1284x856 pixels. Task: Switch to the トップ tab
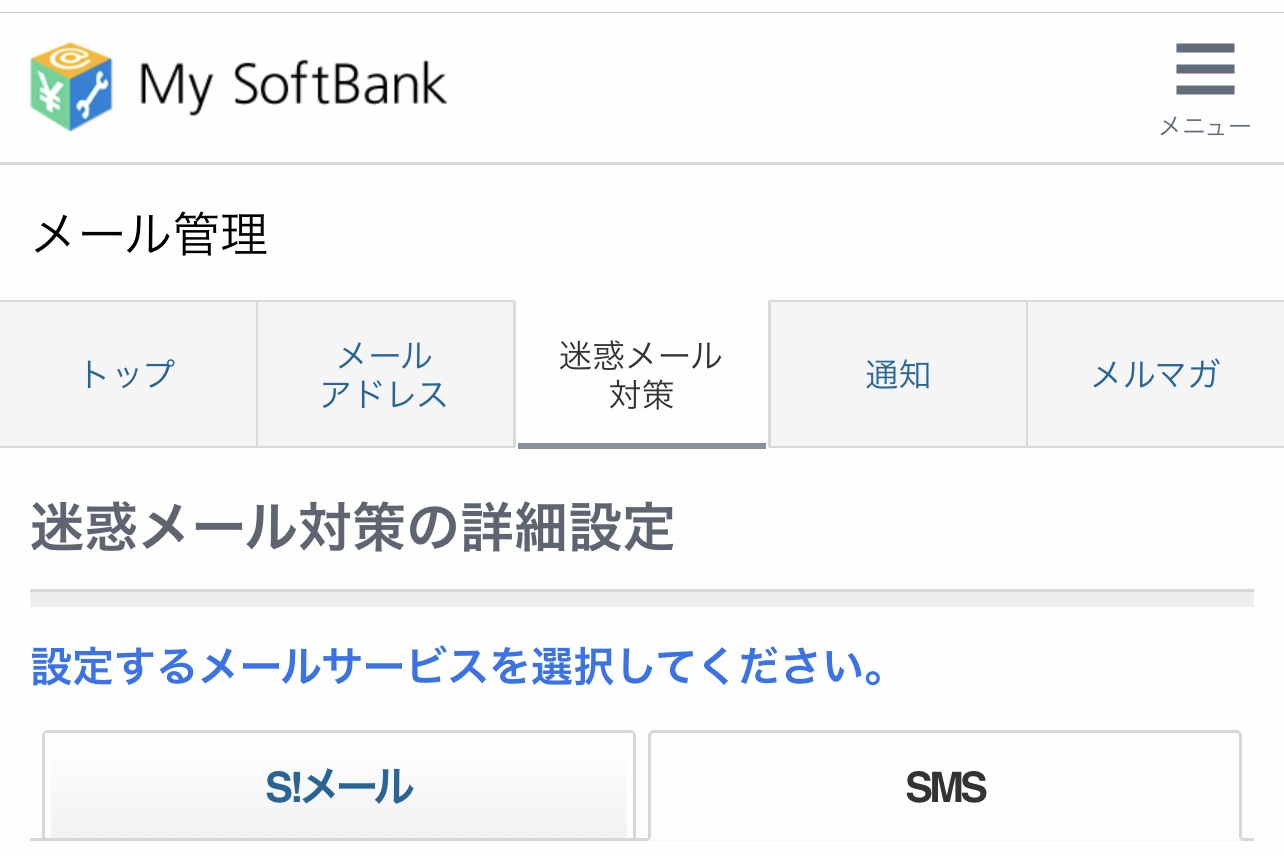pyautogui.click(x=128, y=374)
